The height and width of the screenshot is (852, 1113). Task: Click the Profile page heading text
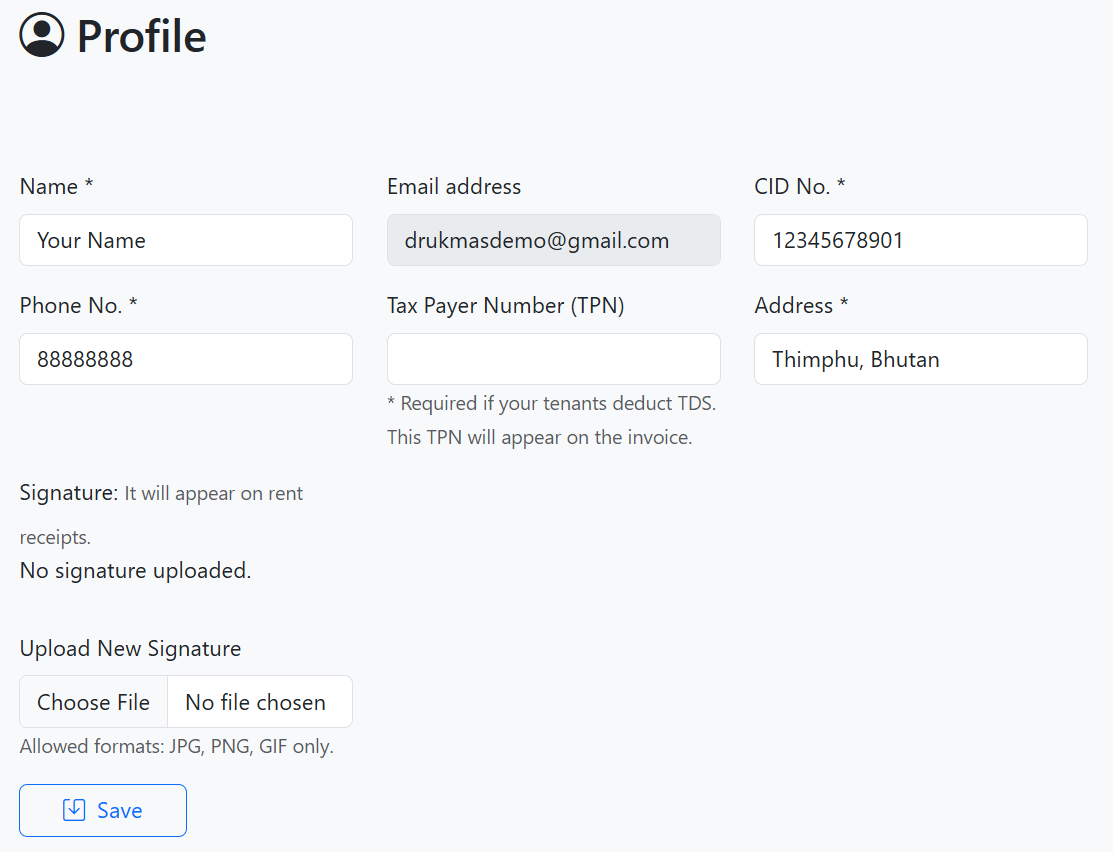coord(141,37)
